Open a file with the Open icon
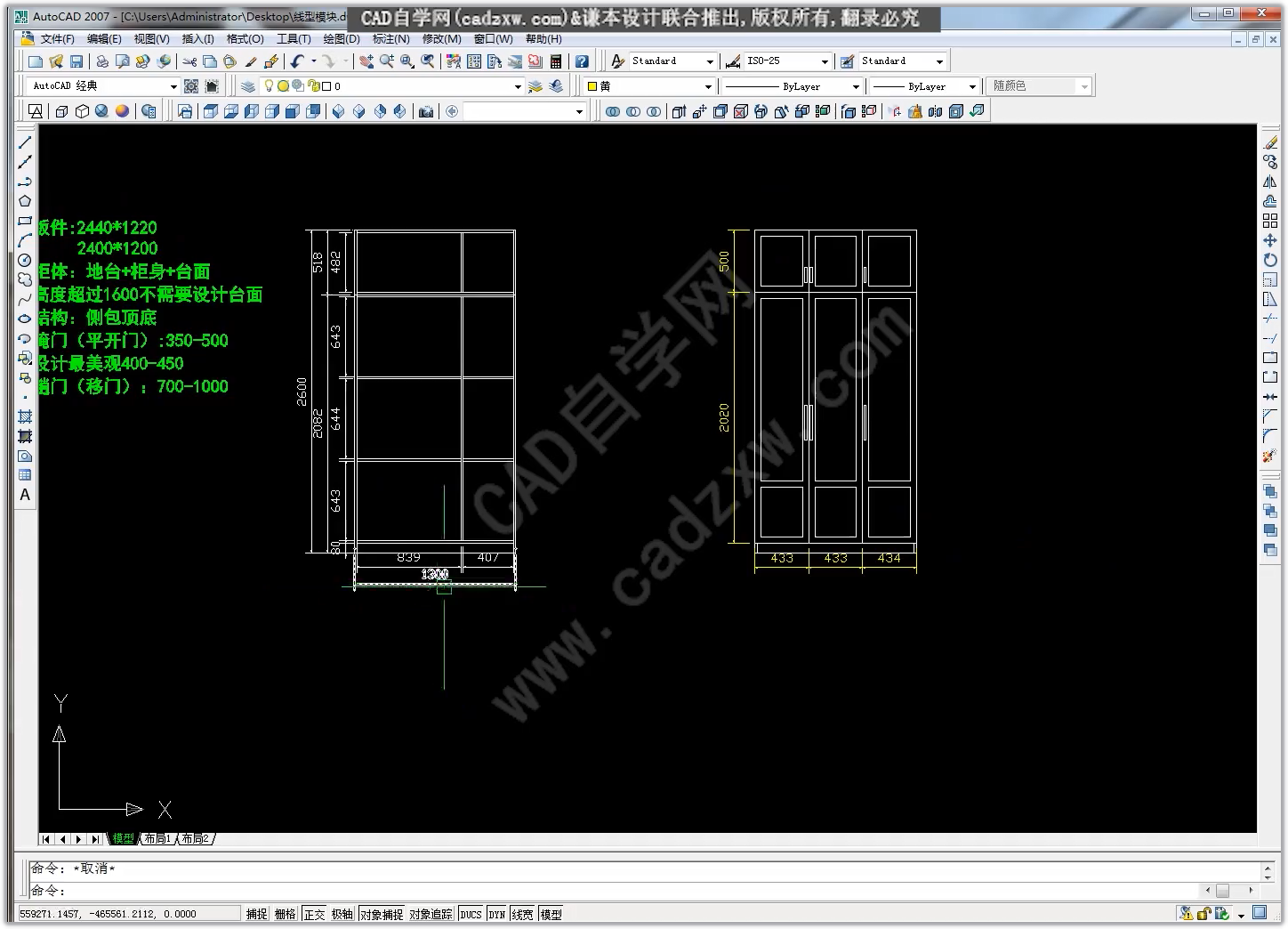Viewport: 1288px width, 929px height. (56, 61)
